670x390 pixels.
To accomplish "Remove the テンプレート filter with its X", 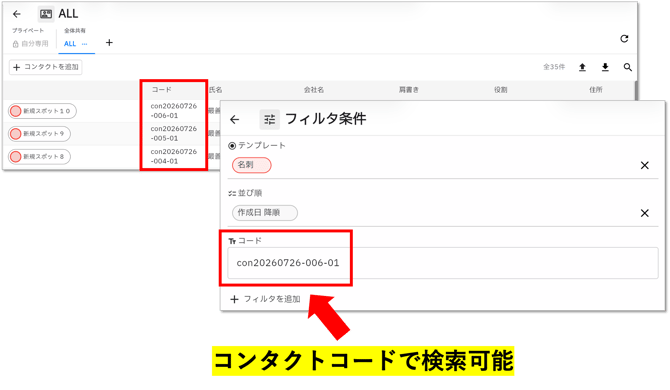I will [645, 165].
